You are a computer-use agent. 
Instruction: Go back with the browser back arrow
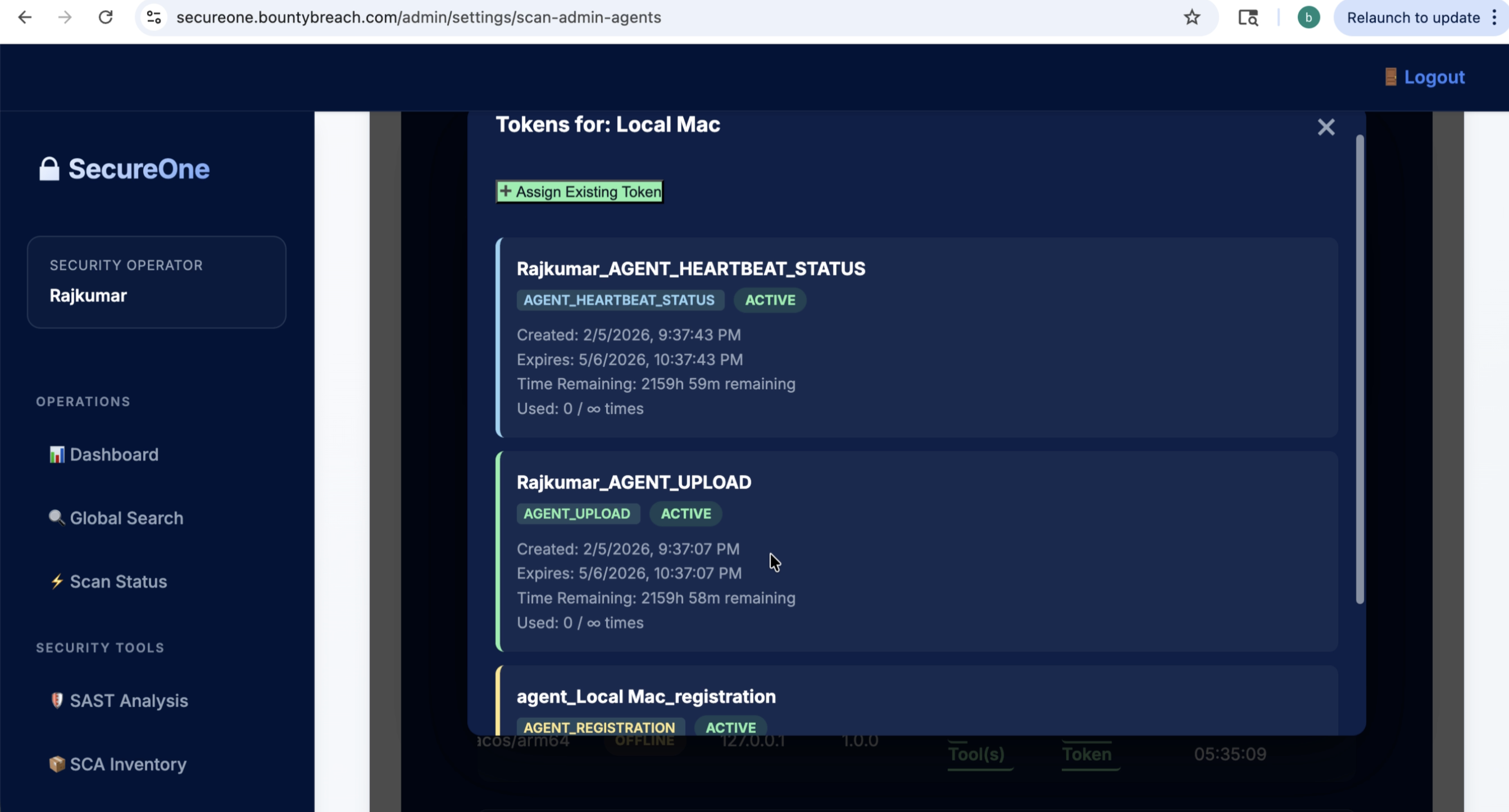pyautogui.click(x=25, y=17)
